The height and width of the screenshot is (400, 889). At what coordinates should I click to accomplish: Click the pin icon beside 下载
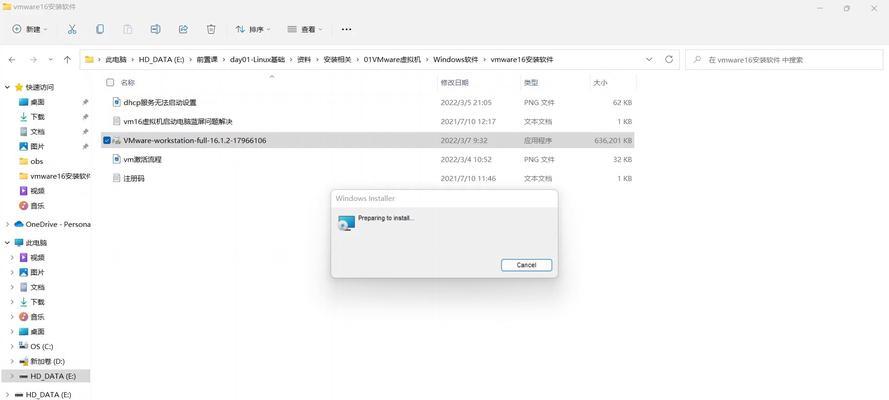(85, 117)
